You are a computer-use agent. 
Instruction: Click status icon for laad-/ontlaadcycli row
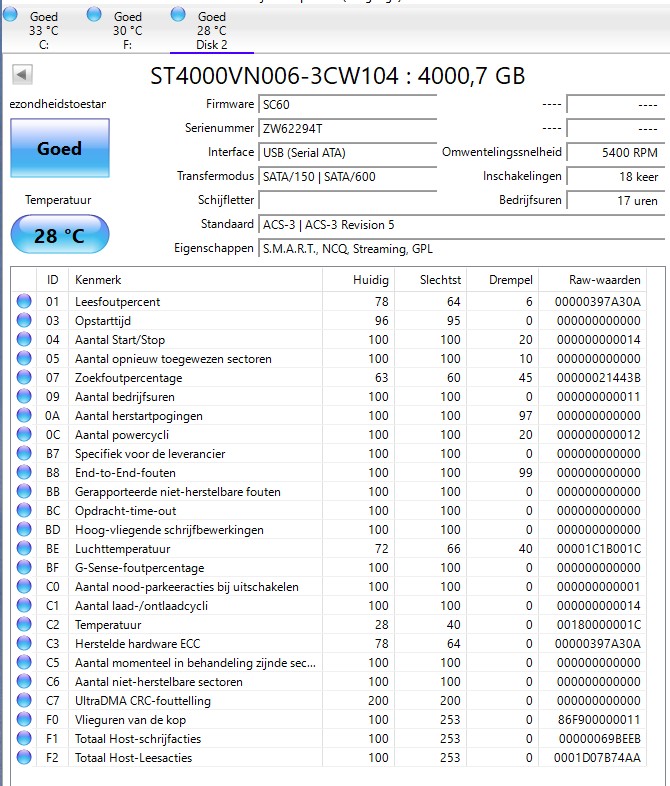point(24,606)
